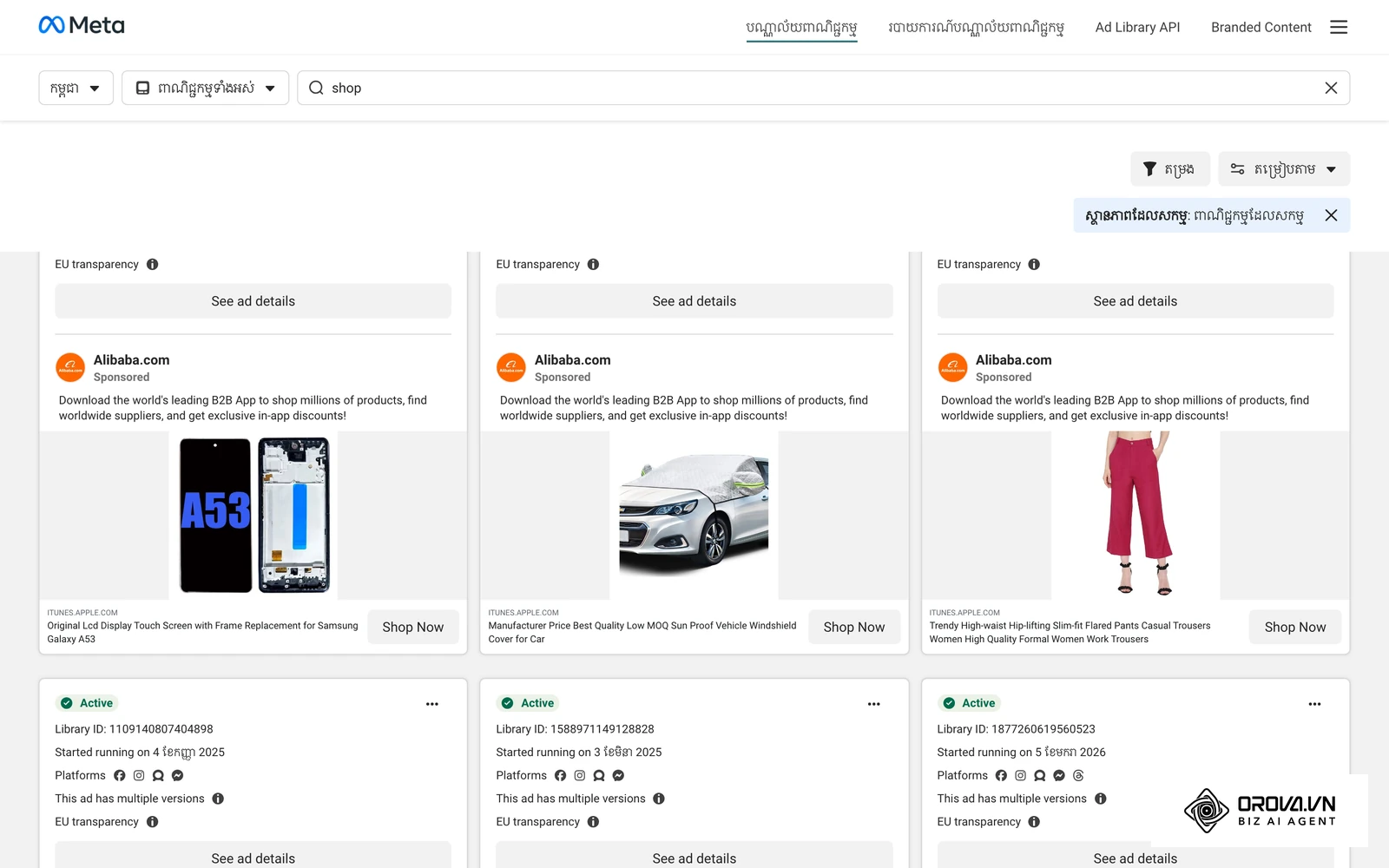The height and width of the screenshot is (868, 1389).
Task: Click See ad details on Vehicle Windshield Cover card
Action: click(694, 301)
